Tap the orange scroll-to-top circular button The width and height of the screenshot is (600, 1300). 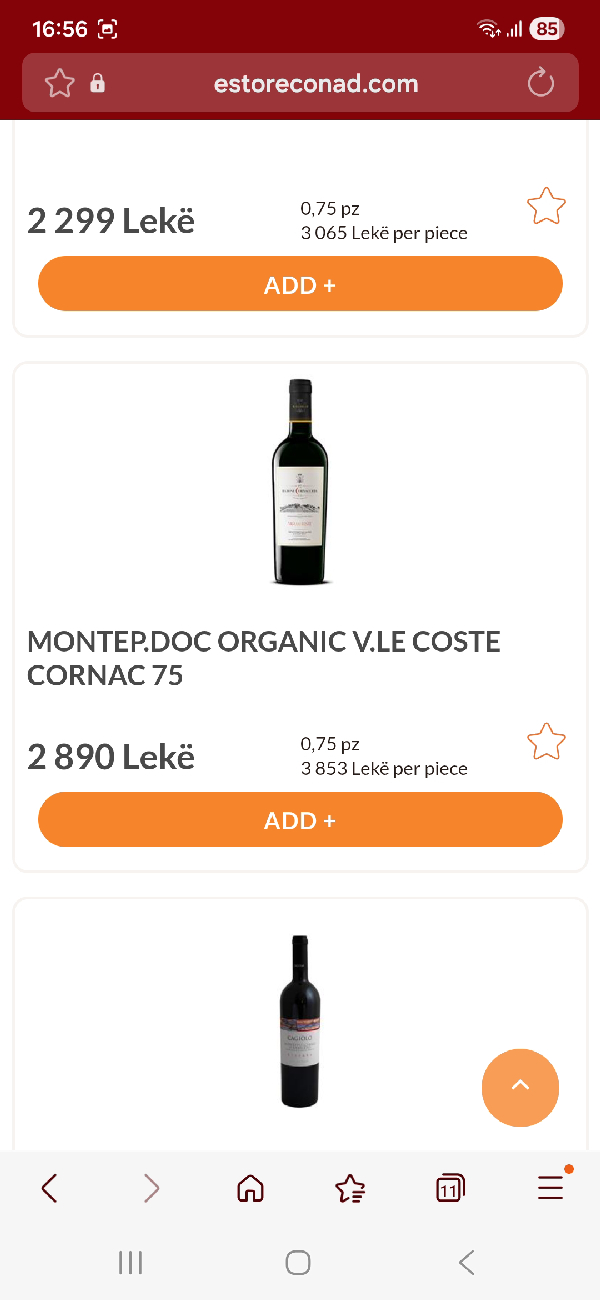[x=520, y=1088]
